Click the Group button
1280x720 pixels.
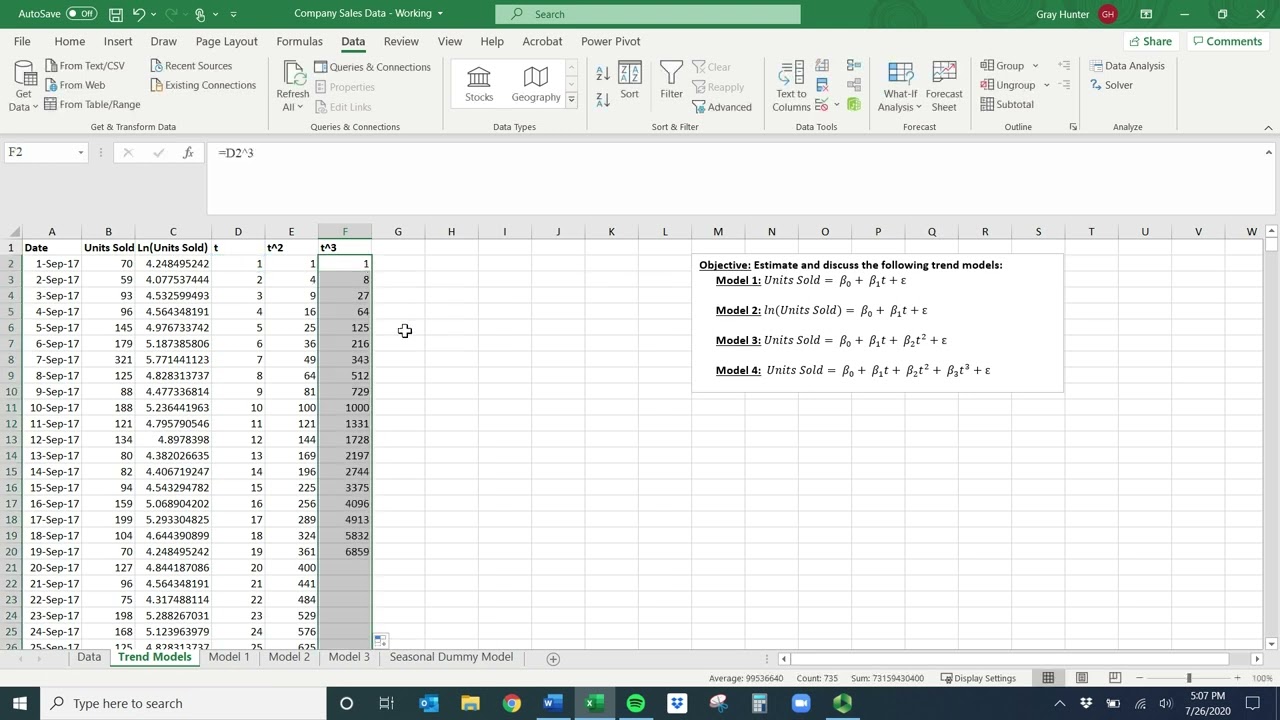(x=1003, y=66)
